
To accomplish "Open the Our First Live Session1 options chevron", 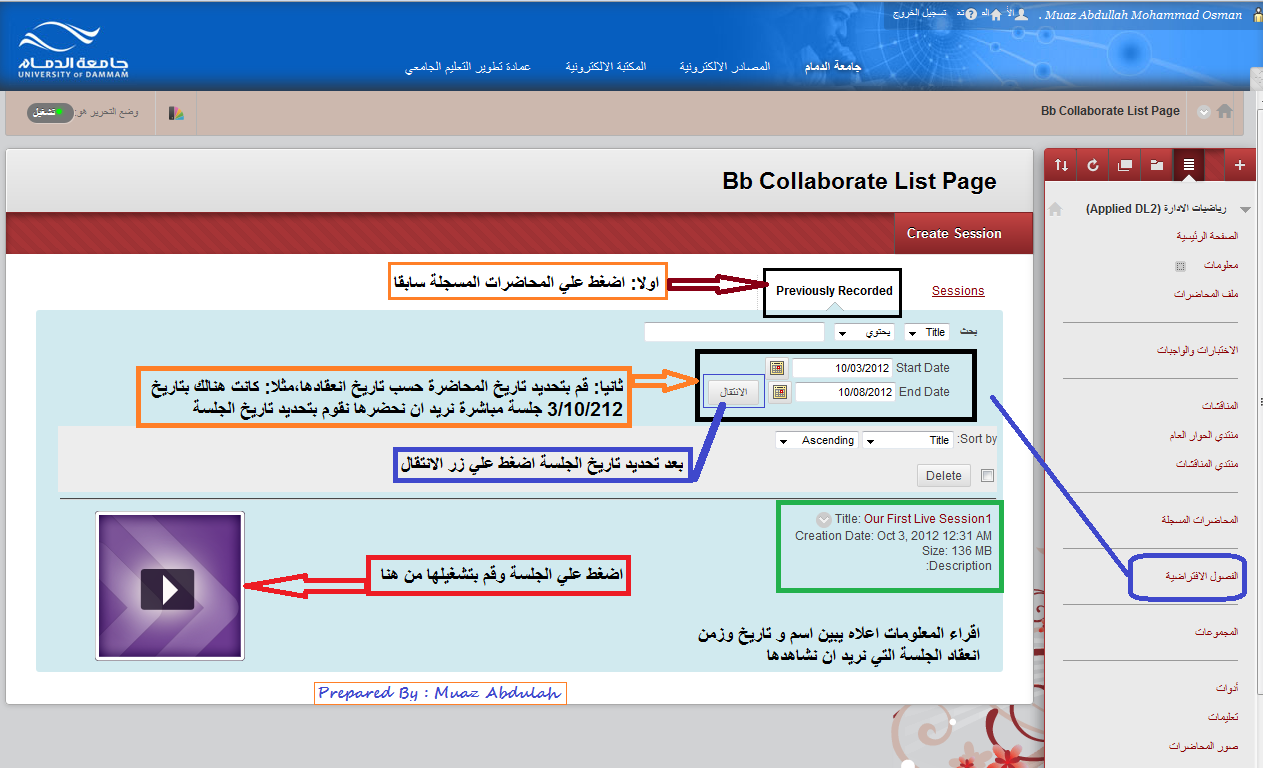I will pos(823,519).
